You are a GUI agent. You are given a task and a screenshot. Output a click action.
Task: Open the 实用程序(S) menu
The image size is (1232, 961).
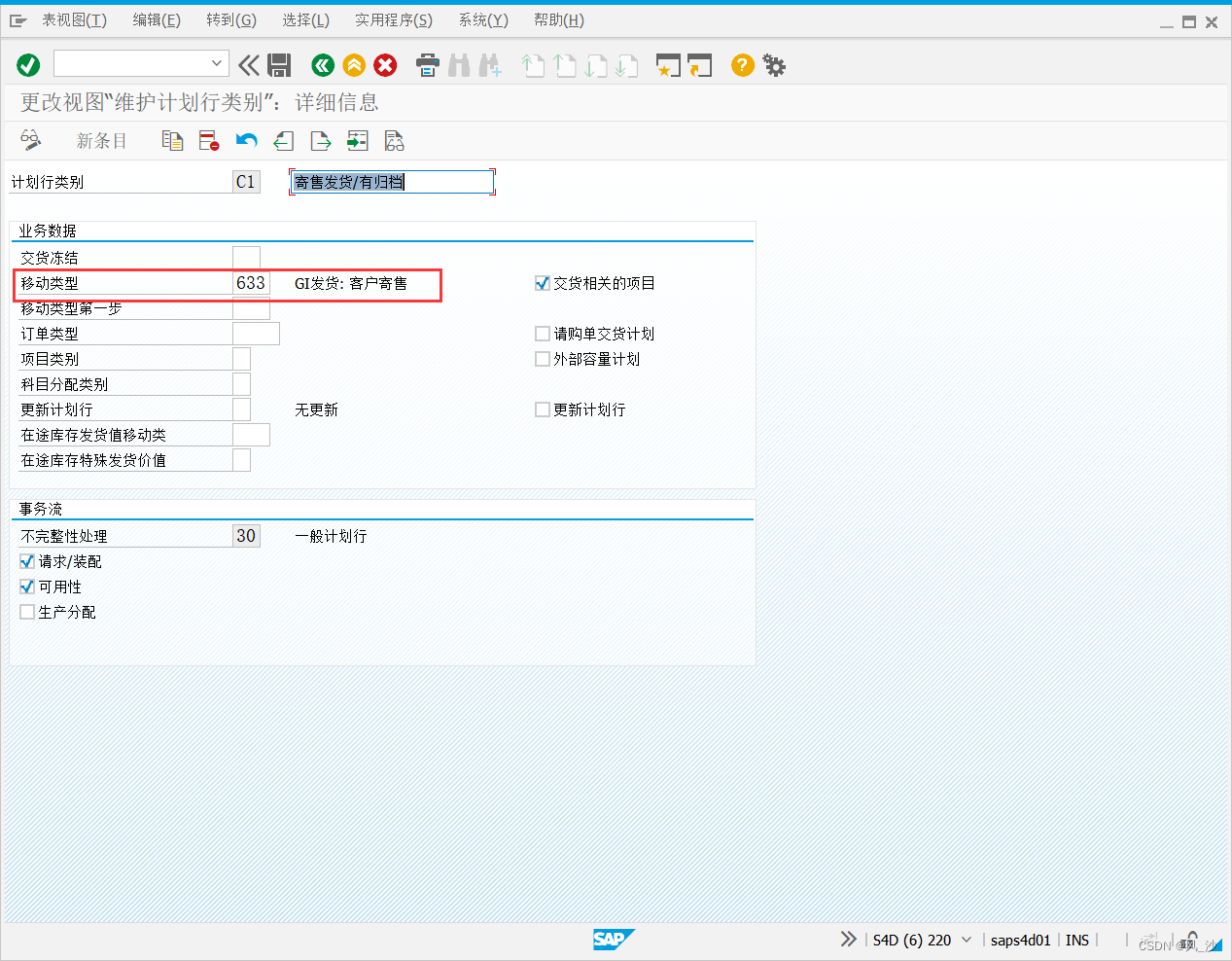pos(393,19)
